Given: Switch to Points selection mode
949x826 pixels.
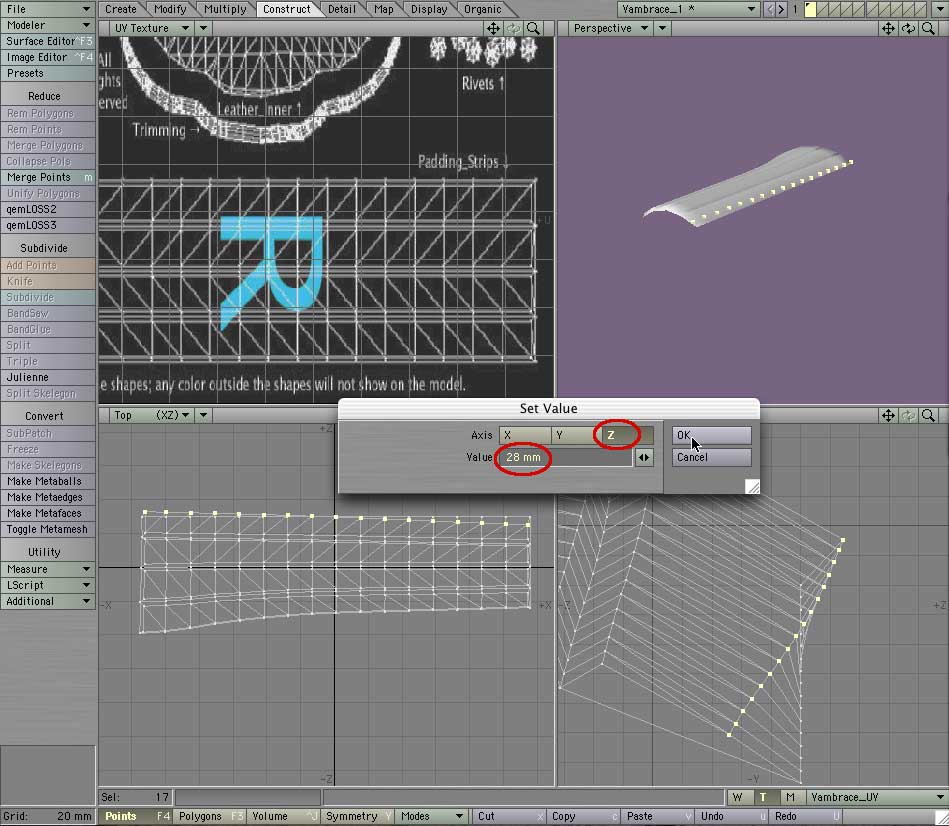Looking at the screenshot, I should (x=136, y=816).
